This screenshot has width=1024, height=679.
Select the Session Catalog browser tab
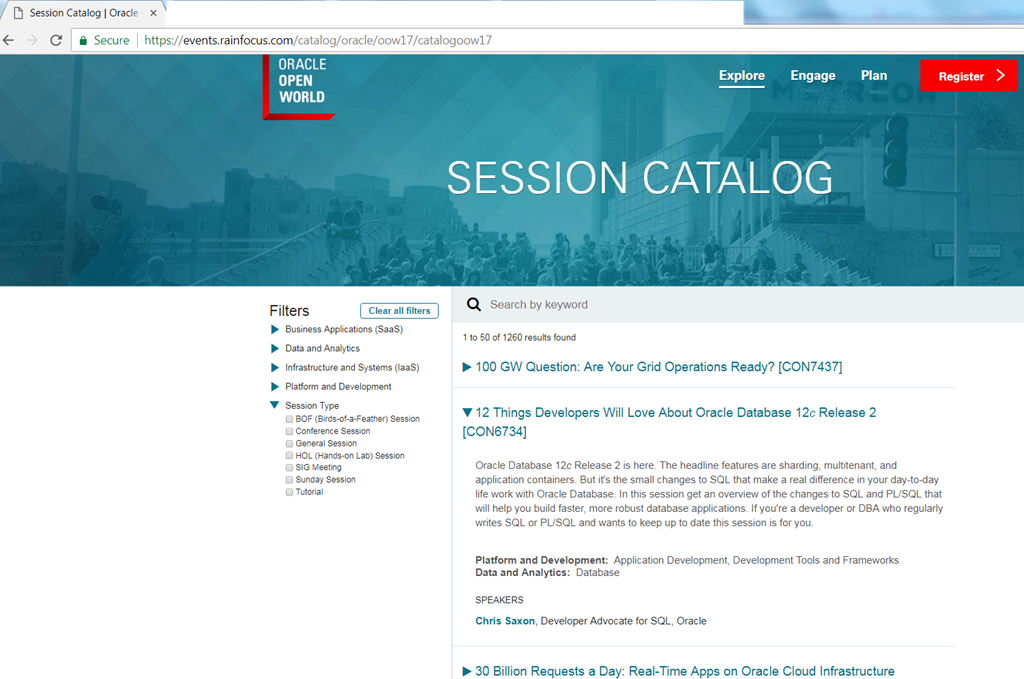(84, 13)
